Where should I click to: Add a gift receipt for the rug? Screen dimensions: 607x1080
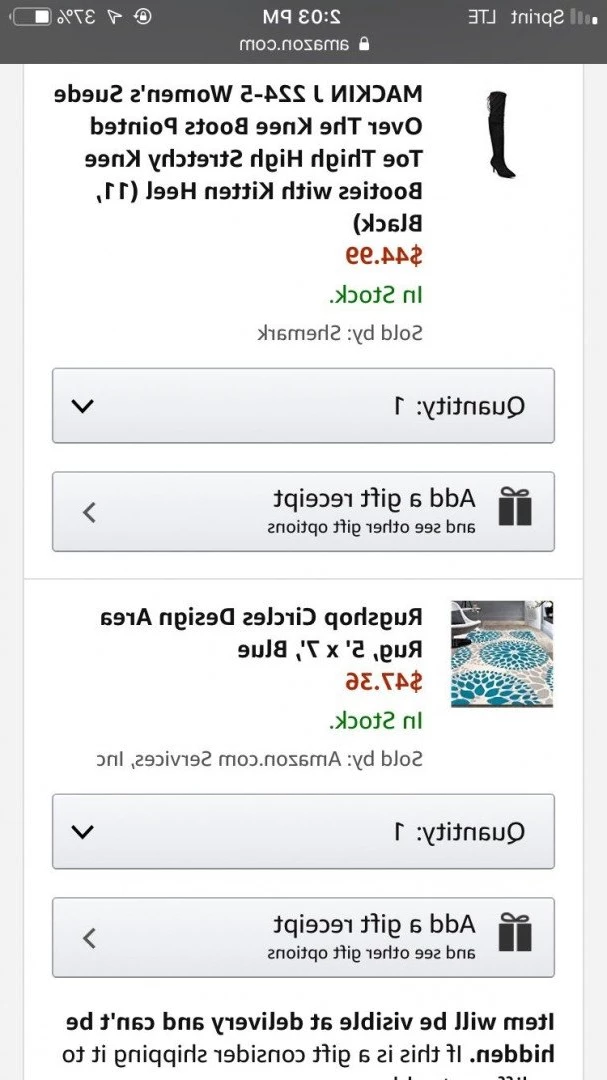point(303,937)
